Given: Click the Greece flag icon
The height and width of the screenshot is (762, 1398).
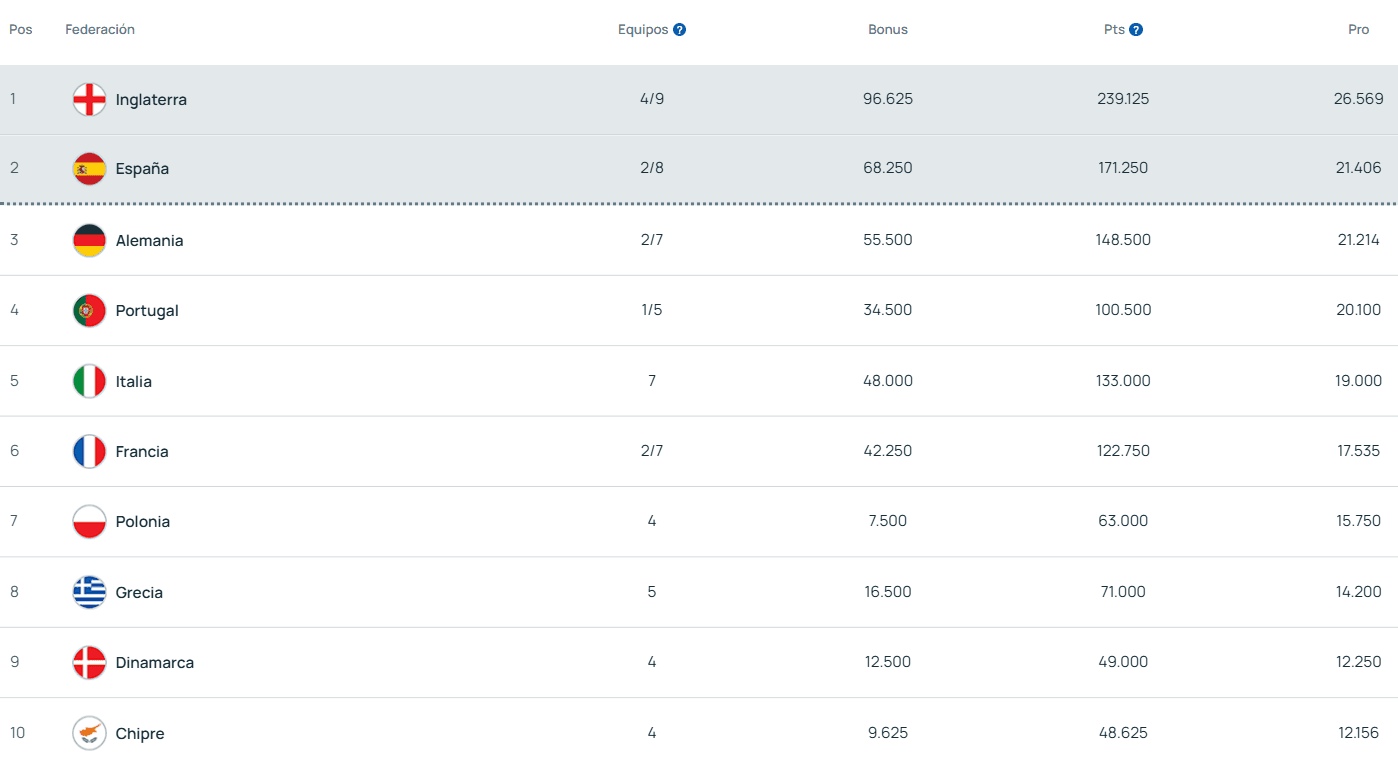Looking at the screenshot, I should [89, 592].
